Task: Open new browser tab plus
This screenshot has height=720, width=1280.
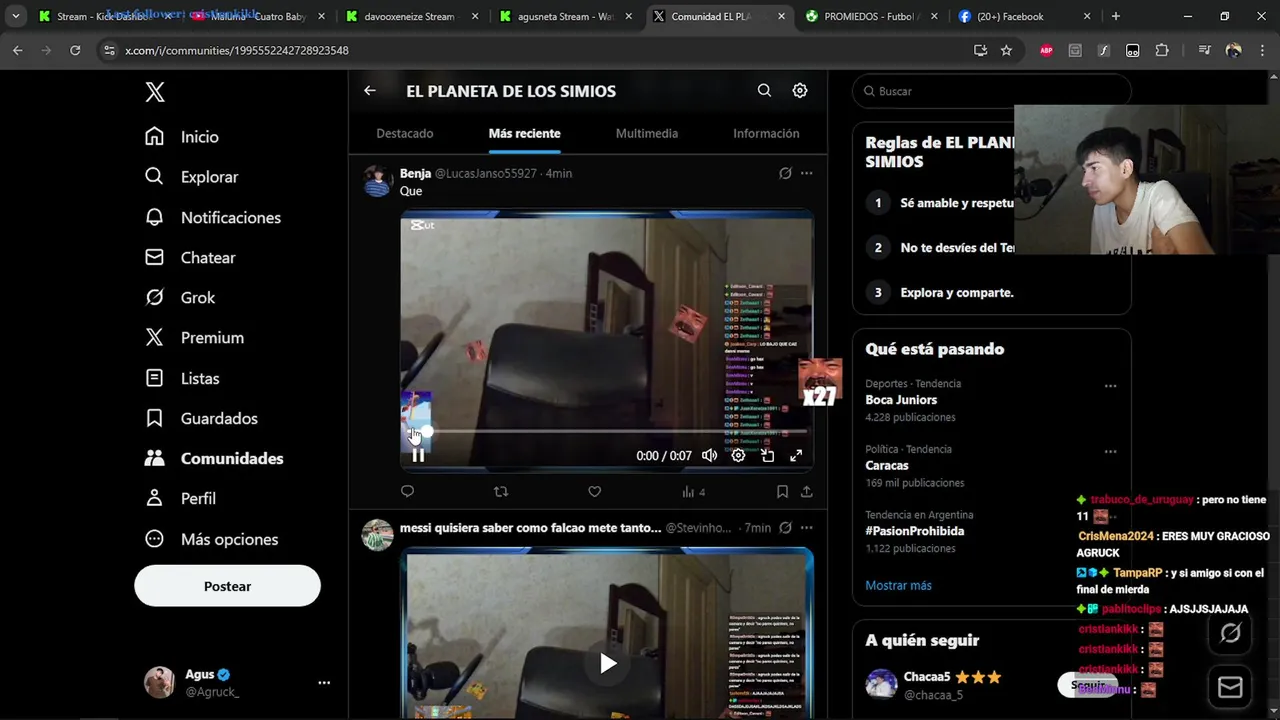Action: pos(1116,16)
